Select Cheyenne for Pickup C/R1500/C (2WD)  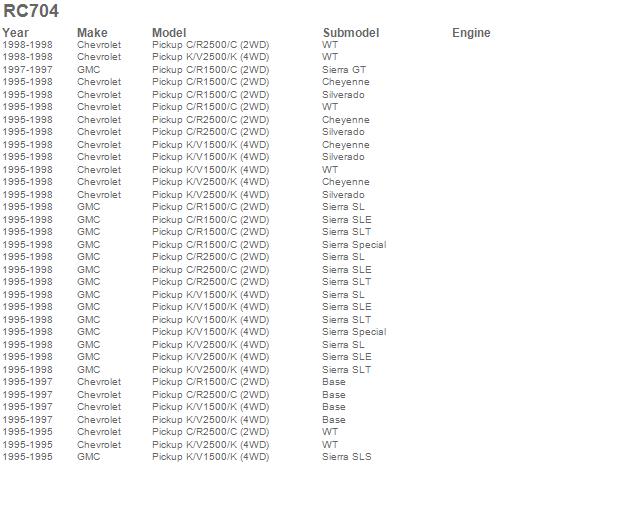pos(346,82)
